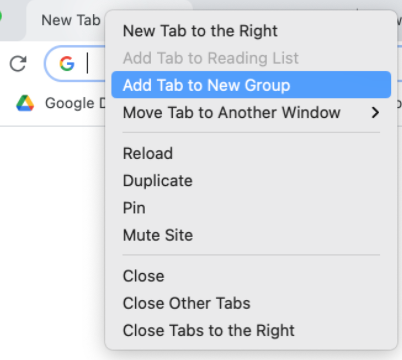Click Reload in the context menu

click(x=251, y=153)
